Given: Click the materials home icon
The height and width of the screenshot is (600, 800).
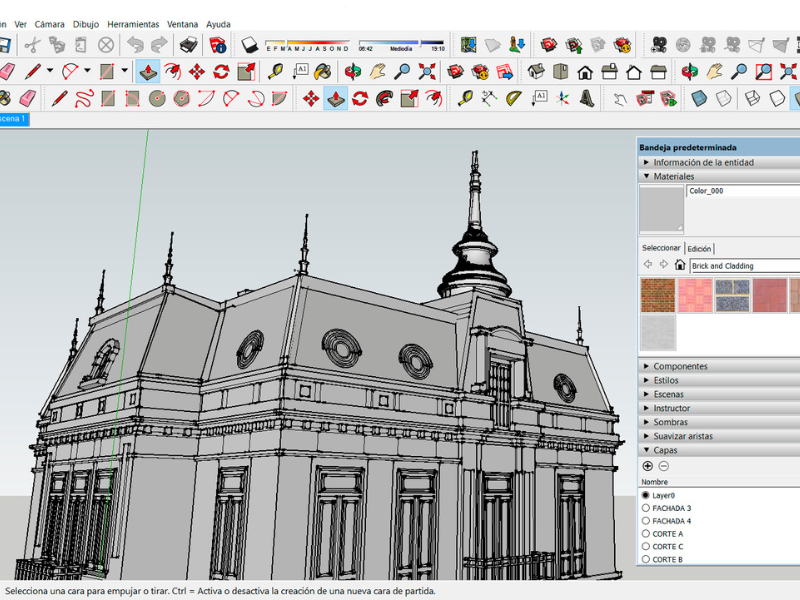Looking at the screenshot, I should (x=680, y=265).
